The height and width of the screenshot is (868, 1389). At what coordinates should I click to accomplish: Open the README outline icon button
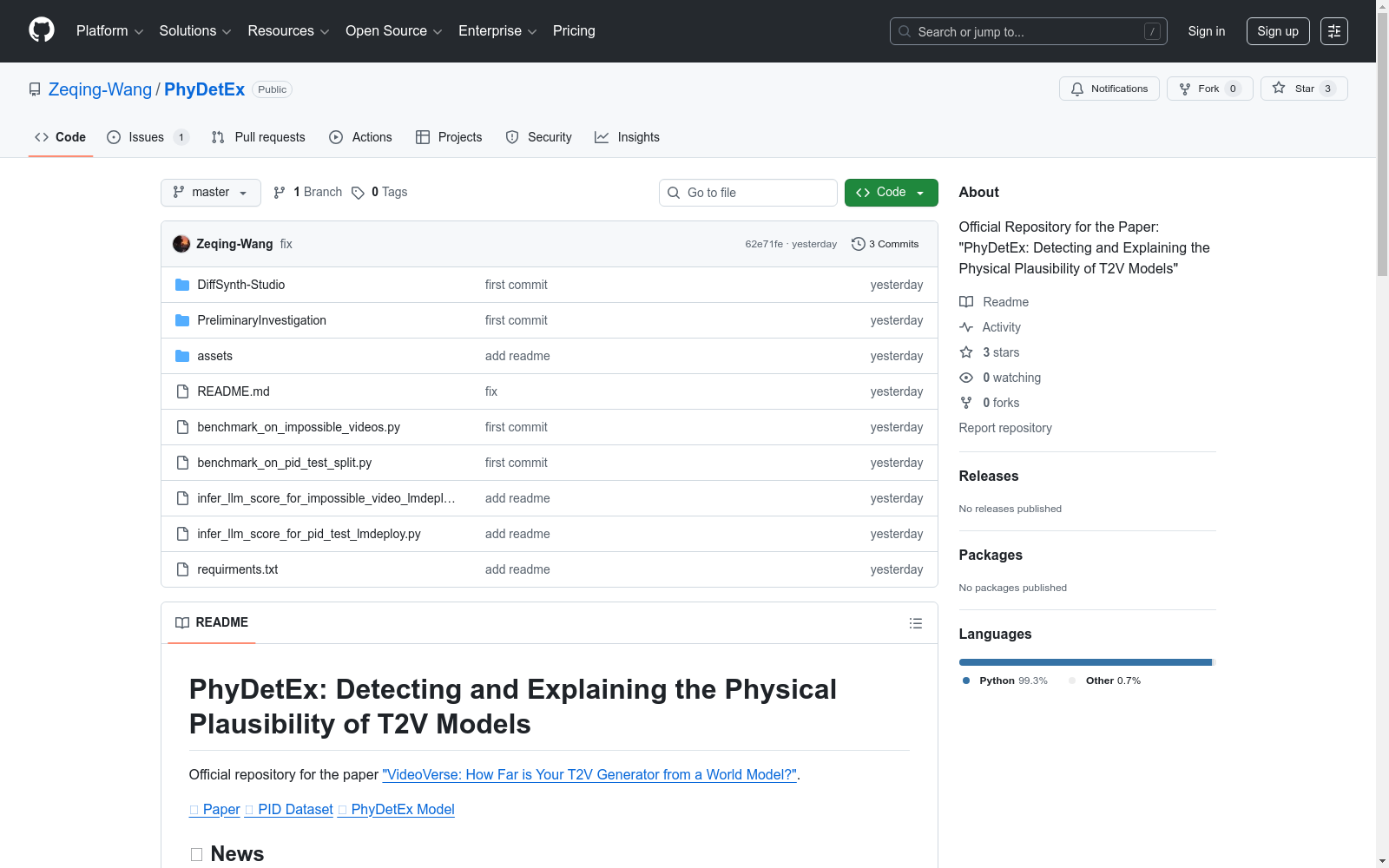click(916, 623)
